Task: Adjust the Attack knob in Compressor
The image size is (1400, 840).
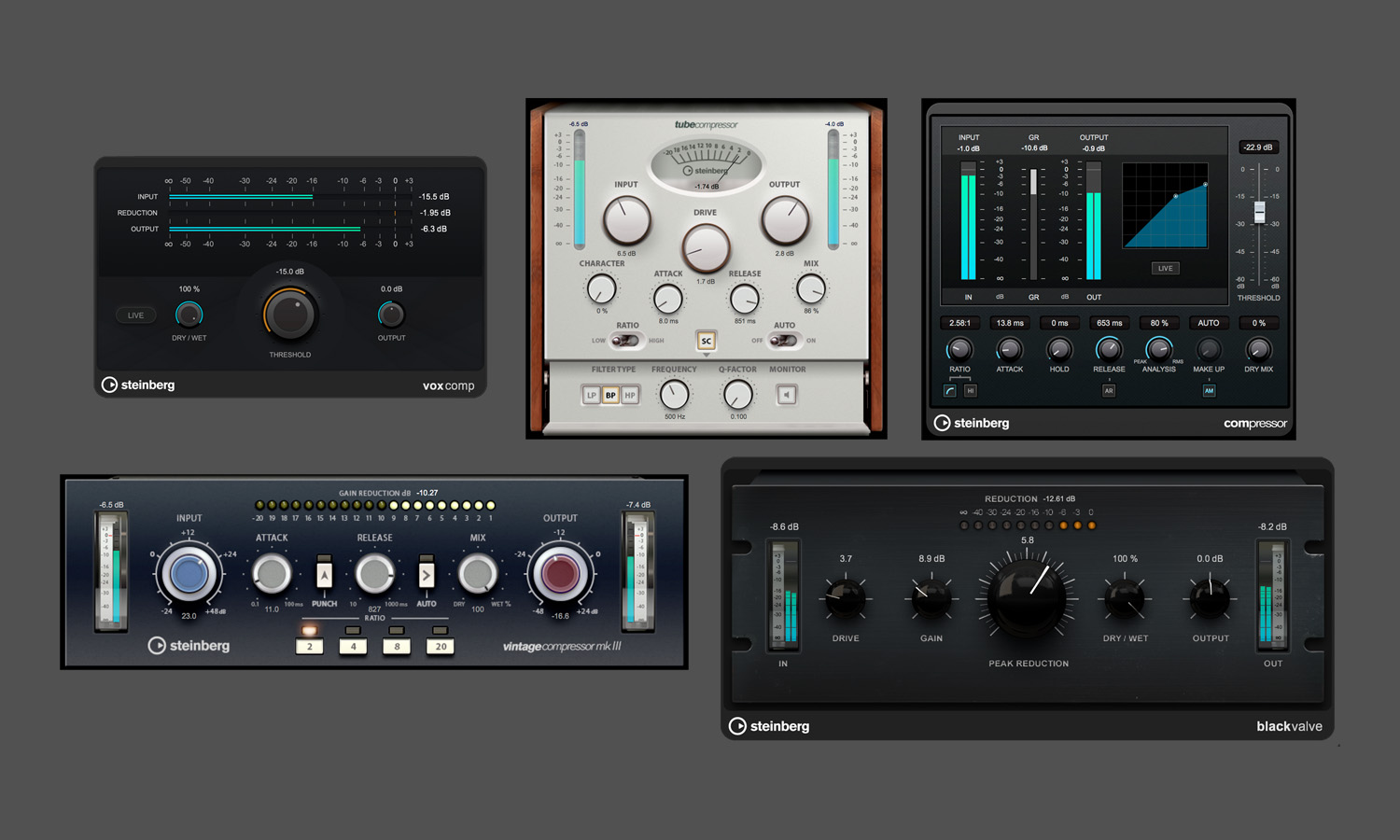Action: tap(1009, 350)
